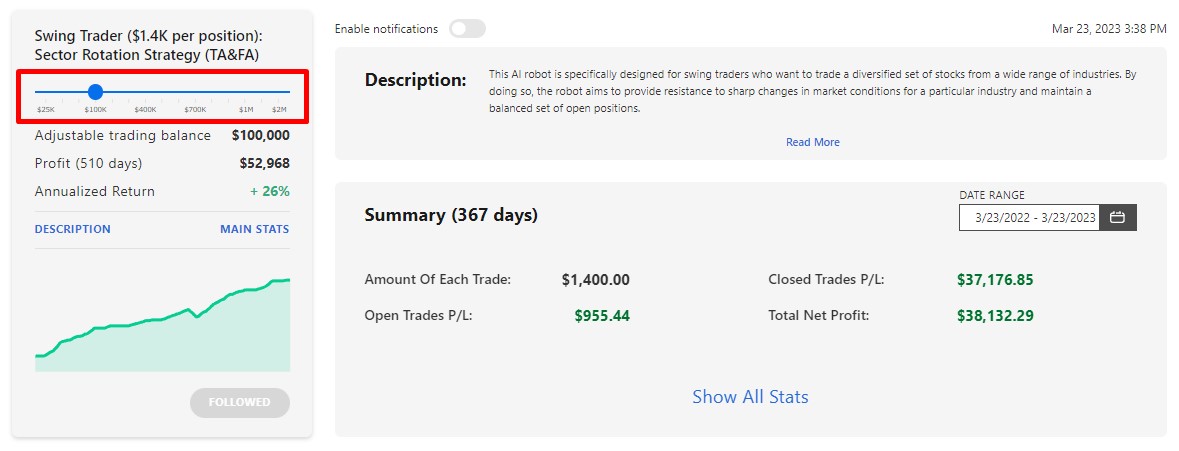1179x451 pixels.
Task: Click the Annualized Return +26% value
Action: [x=270, y=192]
